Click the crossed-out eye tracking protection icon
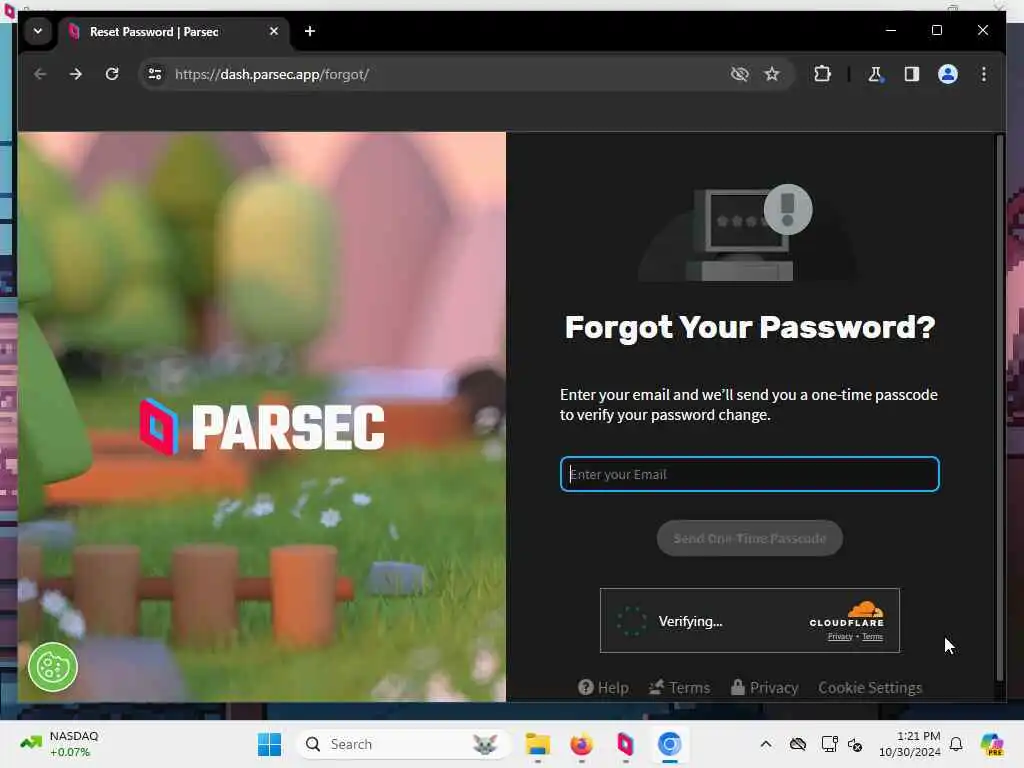This screenshot has width=1024, height=768. pos(739,74)
